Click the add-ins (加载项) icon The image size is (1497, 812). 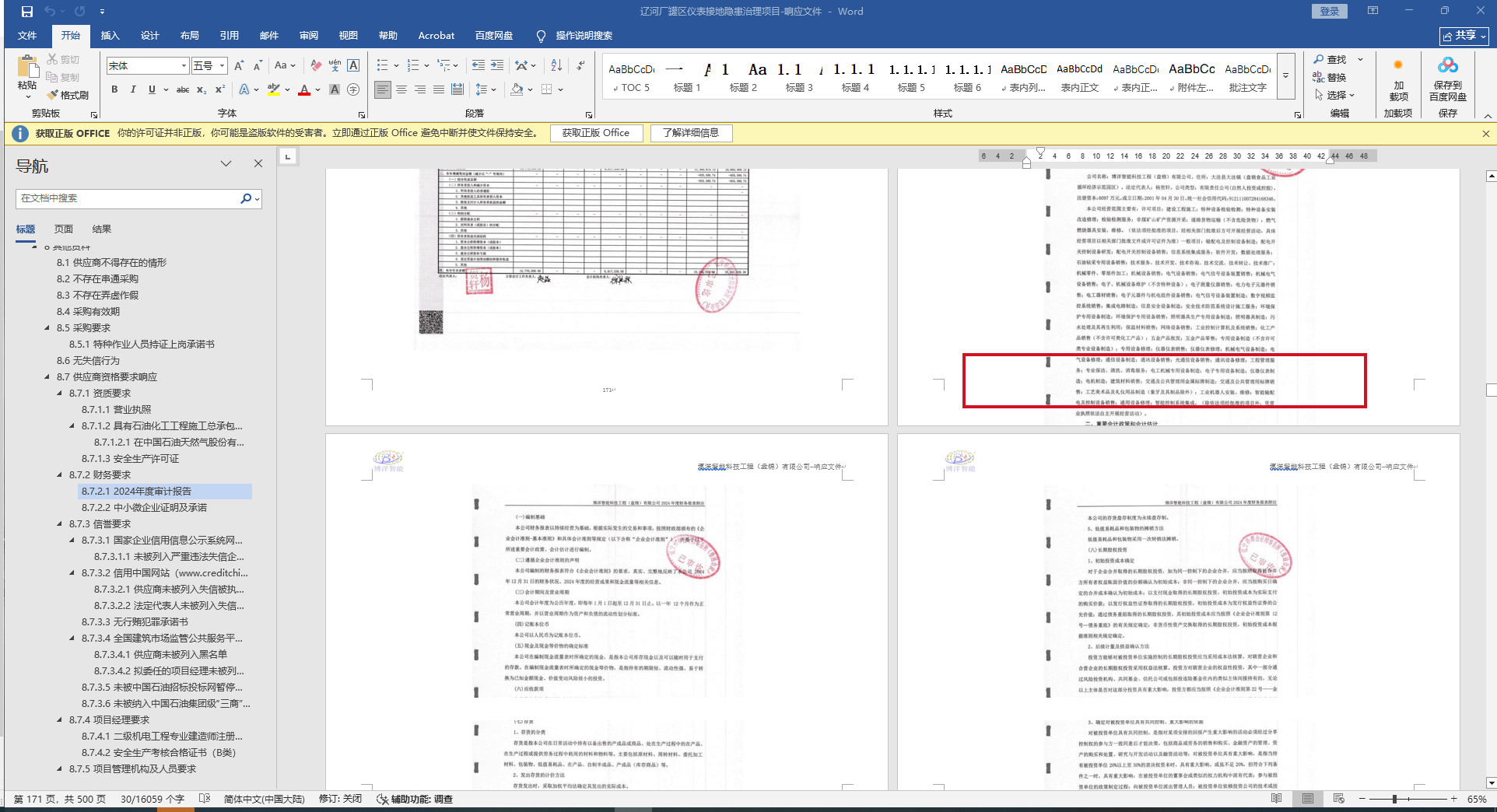click(x=1398, y=79)
